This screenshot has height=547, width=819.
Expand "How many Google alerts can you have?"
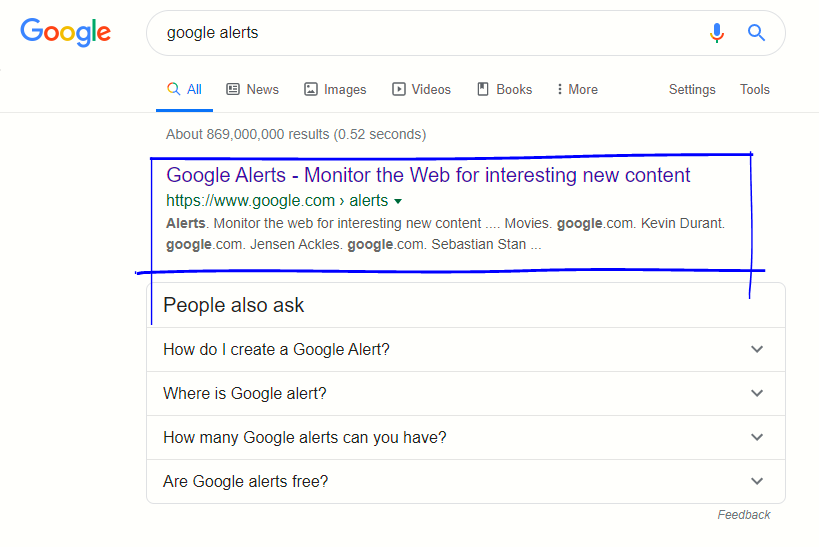pos(757,437)
